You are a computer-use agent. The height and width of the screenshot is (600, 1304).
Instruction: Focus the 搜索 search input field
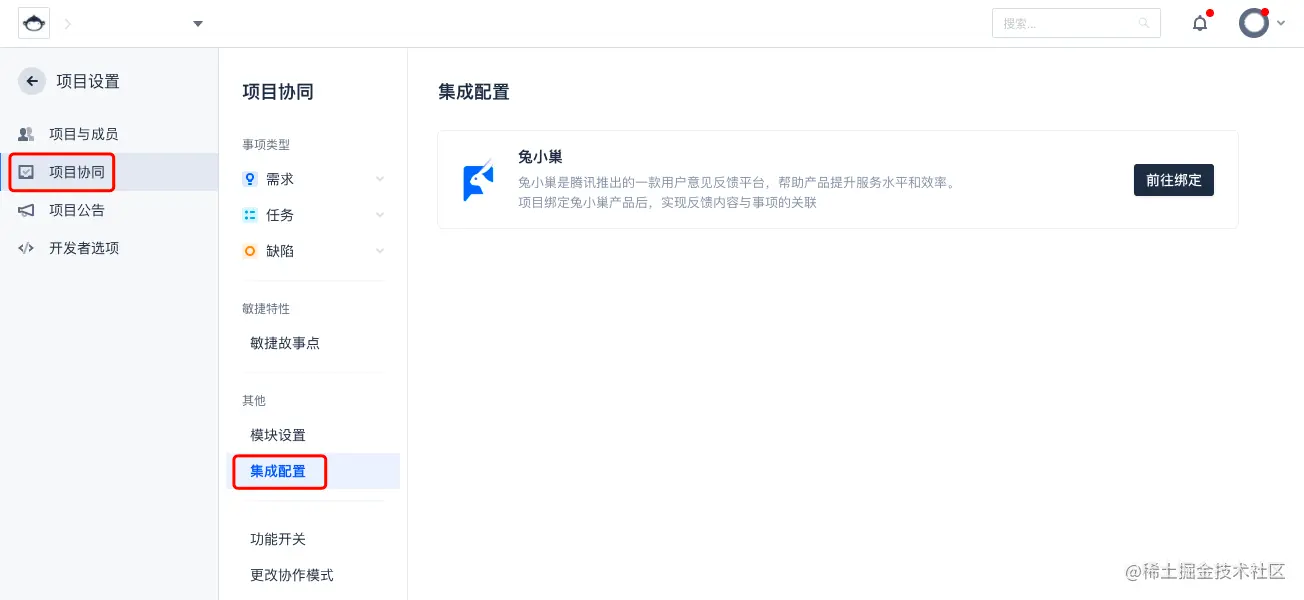pyautogui.click(x=1076, y=23)
